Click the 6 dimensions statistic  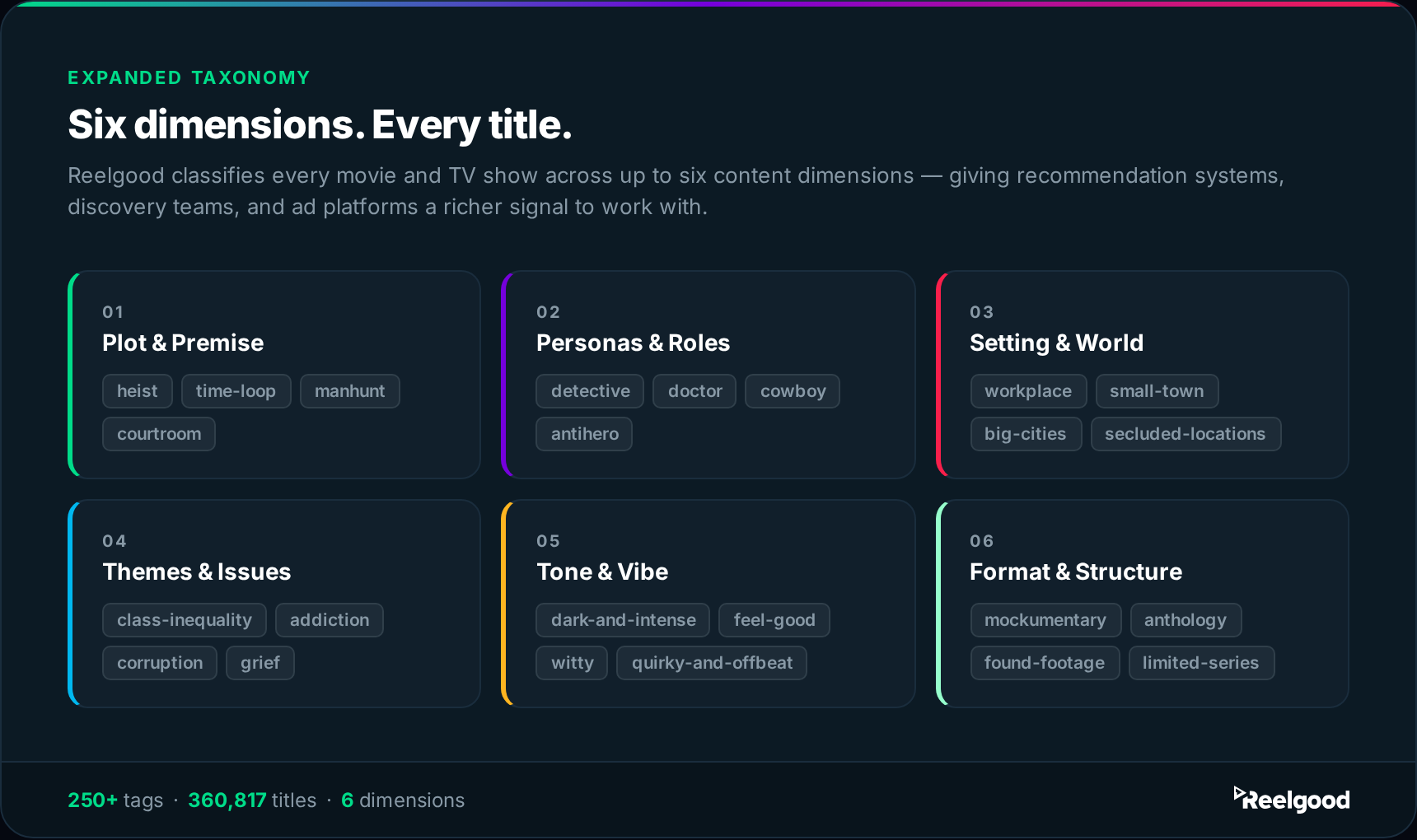pos(403,800)
